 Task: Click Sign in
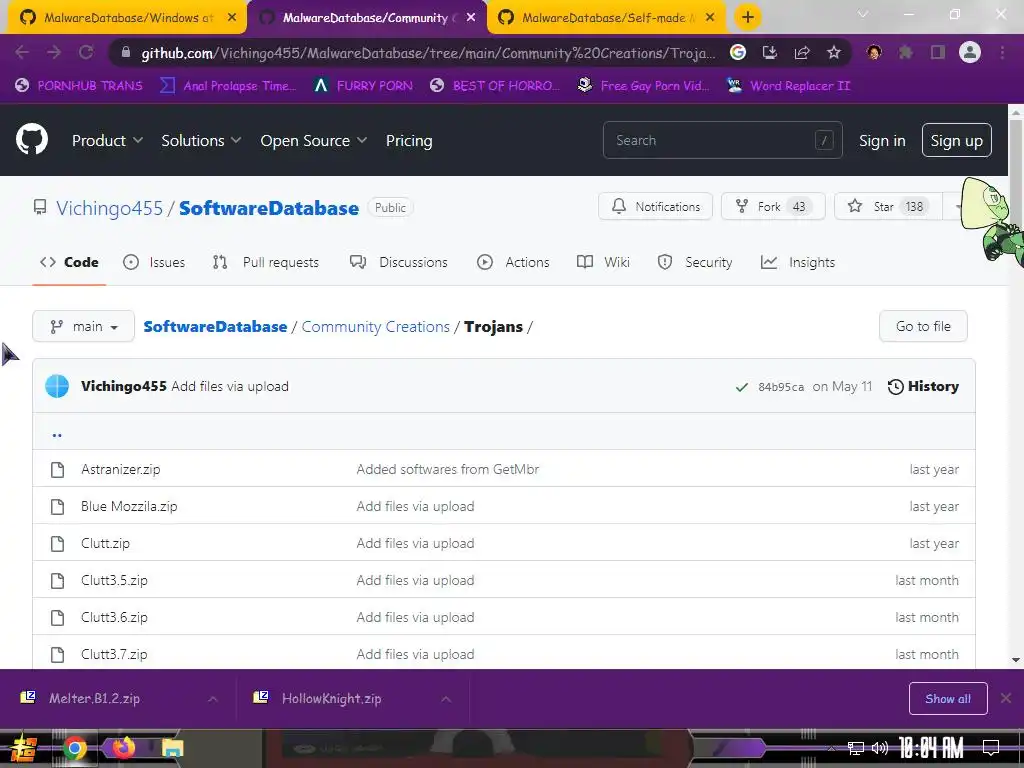882,140
